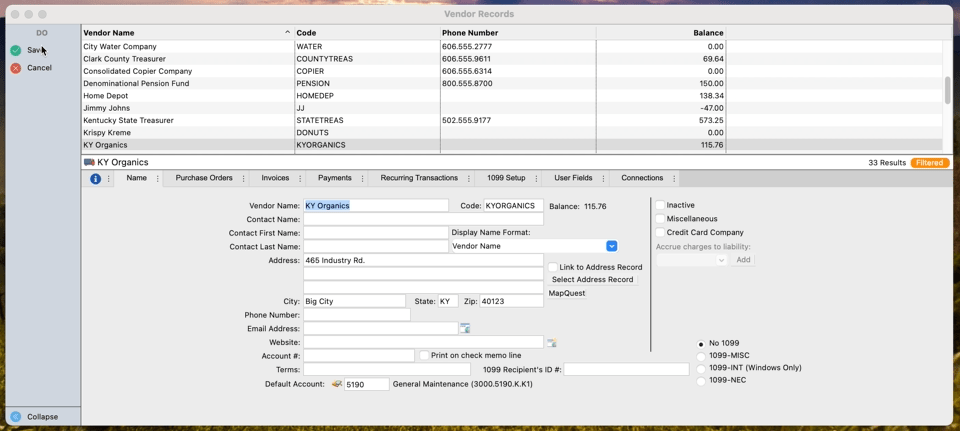
Task: Enable the Inactive checkbox
Action: [660, 206]
